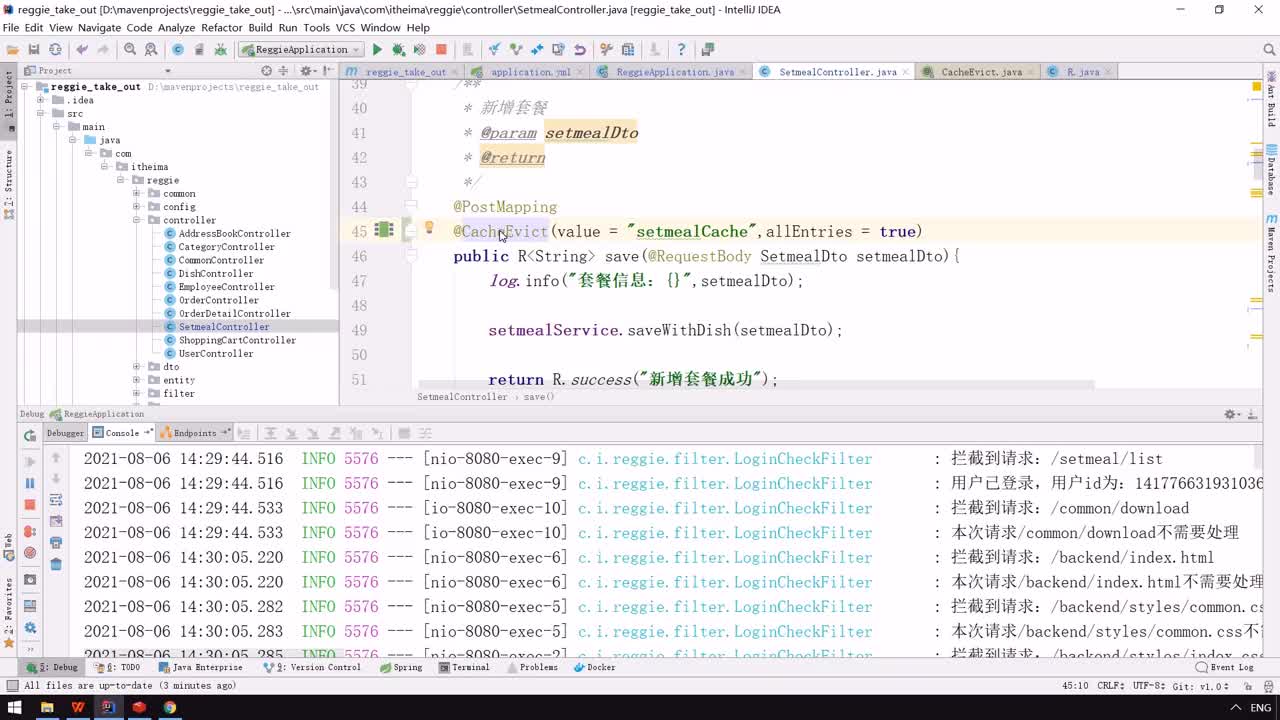The width and height of the screenshot is (1280, 720).
Task: Open Chrome from the taskbar
Action: [x=170, y=707]
